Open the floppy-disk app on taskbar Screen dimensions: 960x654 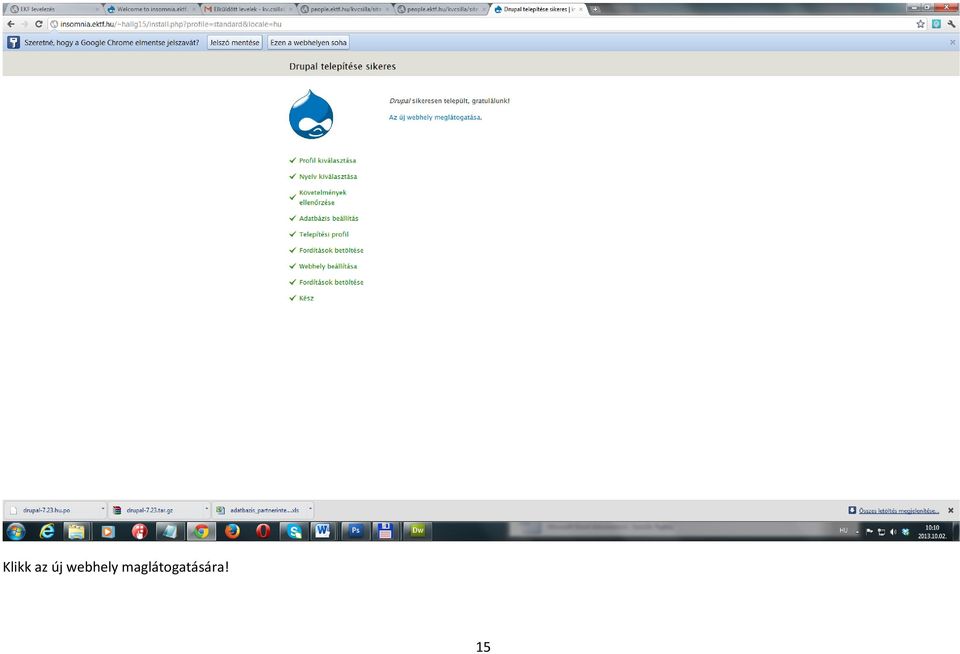385,531
